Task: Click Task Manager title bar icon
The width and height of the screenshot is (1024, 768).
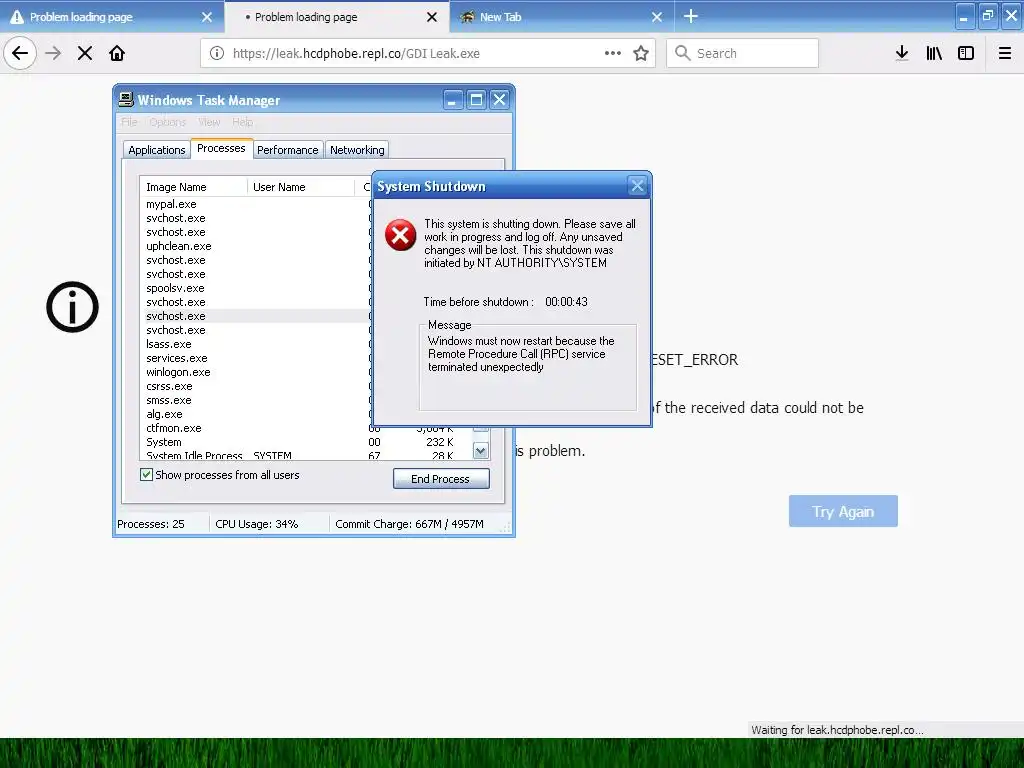Action: (x=126, y=99)
